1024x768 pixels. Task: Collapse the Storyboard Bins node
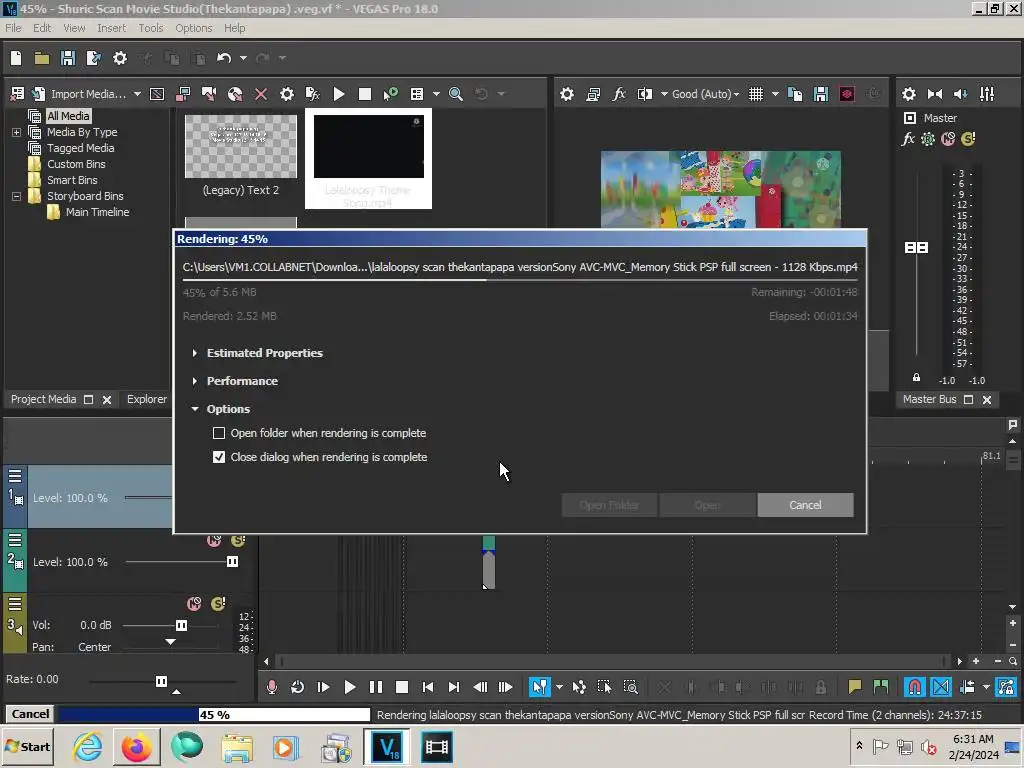pyautogui.click(x=16, y=196)
